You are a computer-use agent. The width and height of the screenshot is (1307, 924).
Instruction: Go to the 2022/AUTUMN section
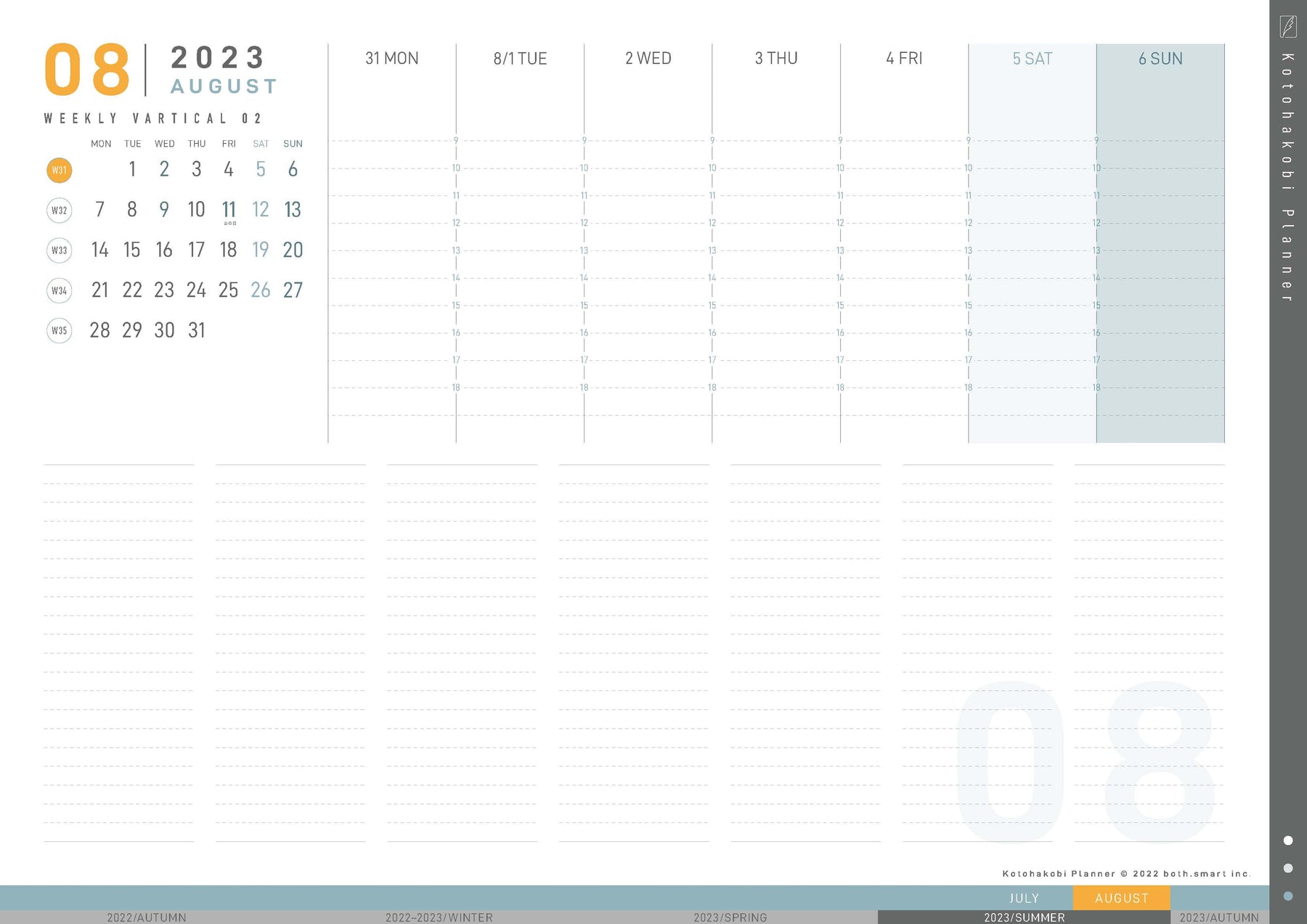(146, 917)
